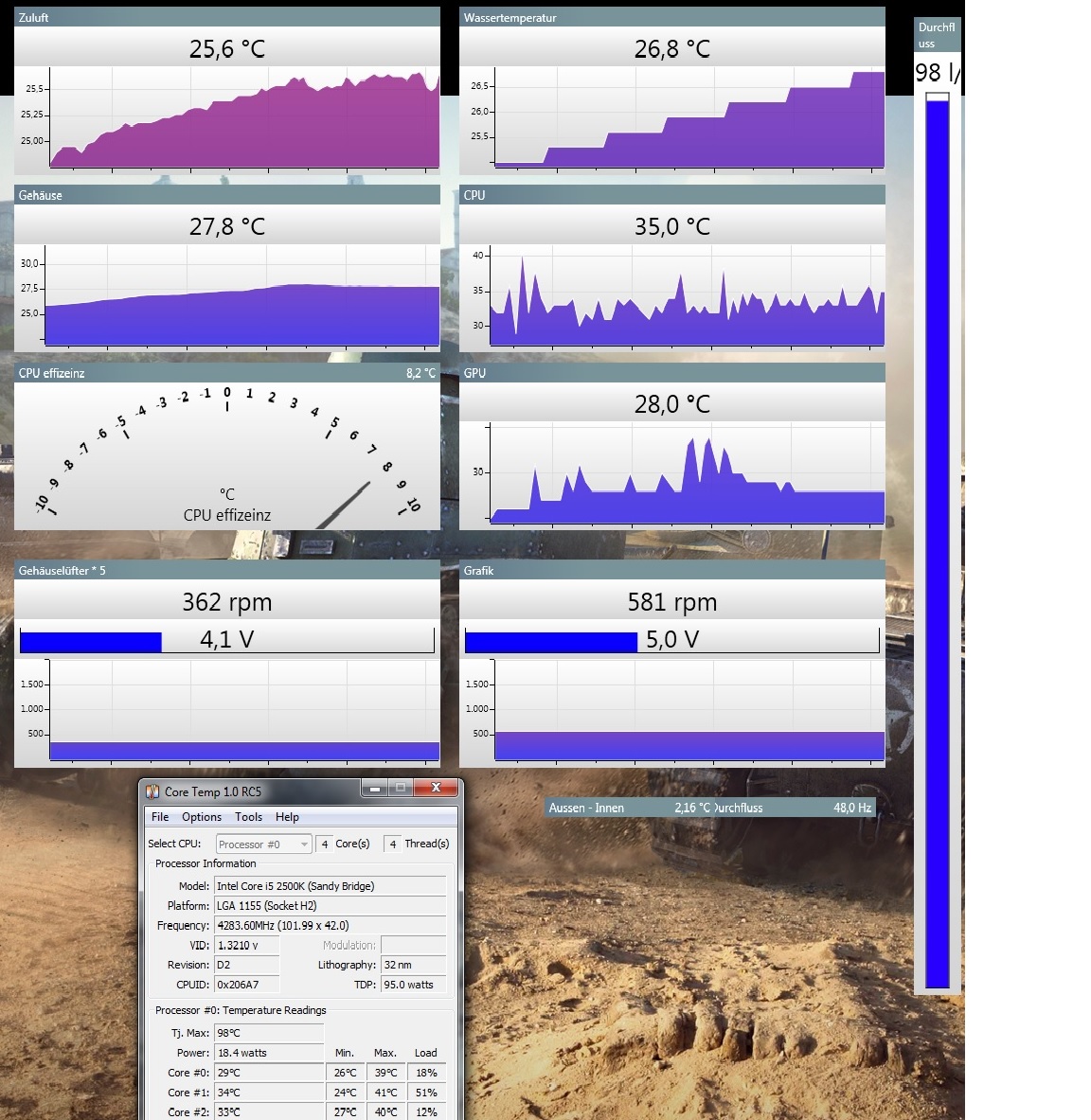
Task: Open the Options menu in Core Temp
Action: coord(202,817)
